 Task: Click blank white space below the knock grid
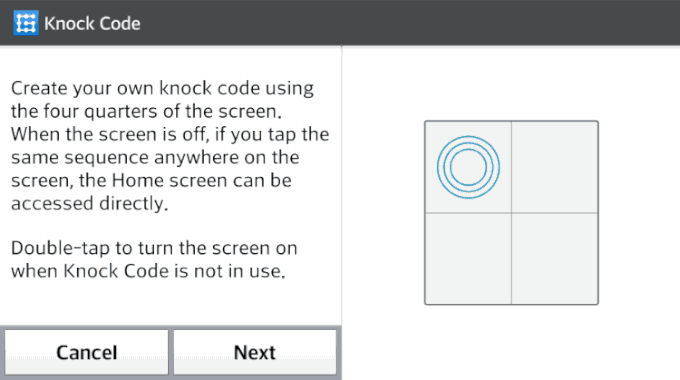[512, 343]
